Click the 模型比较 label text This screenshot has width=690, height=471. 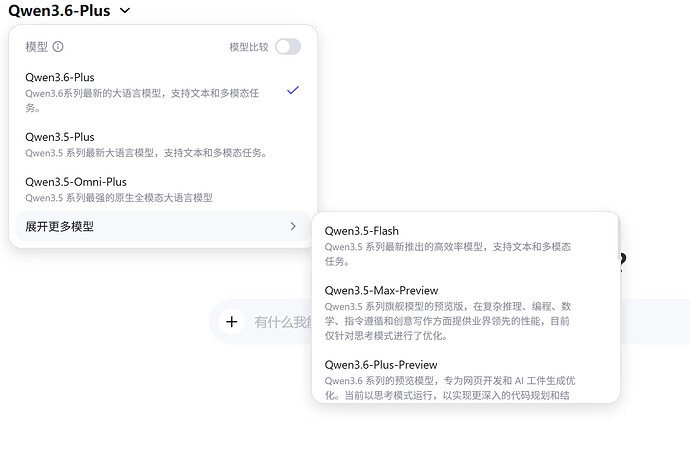248,47
